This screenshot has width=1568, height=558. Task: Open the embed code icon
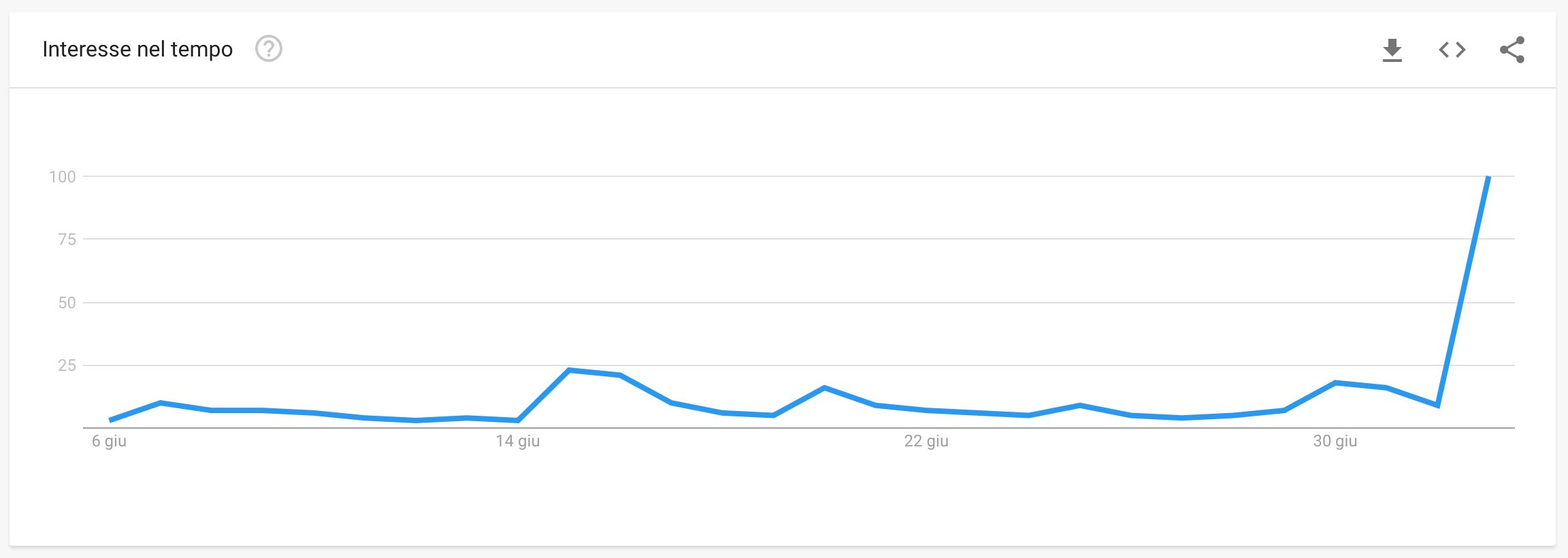(x=1452, y=50)
